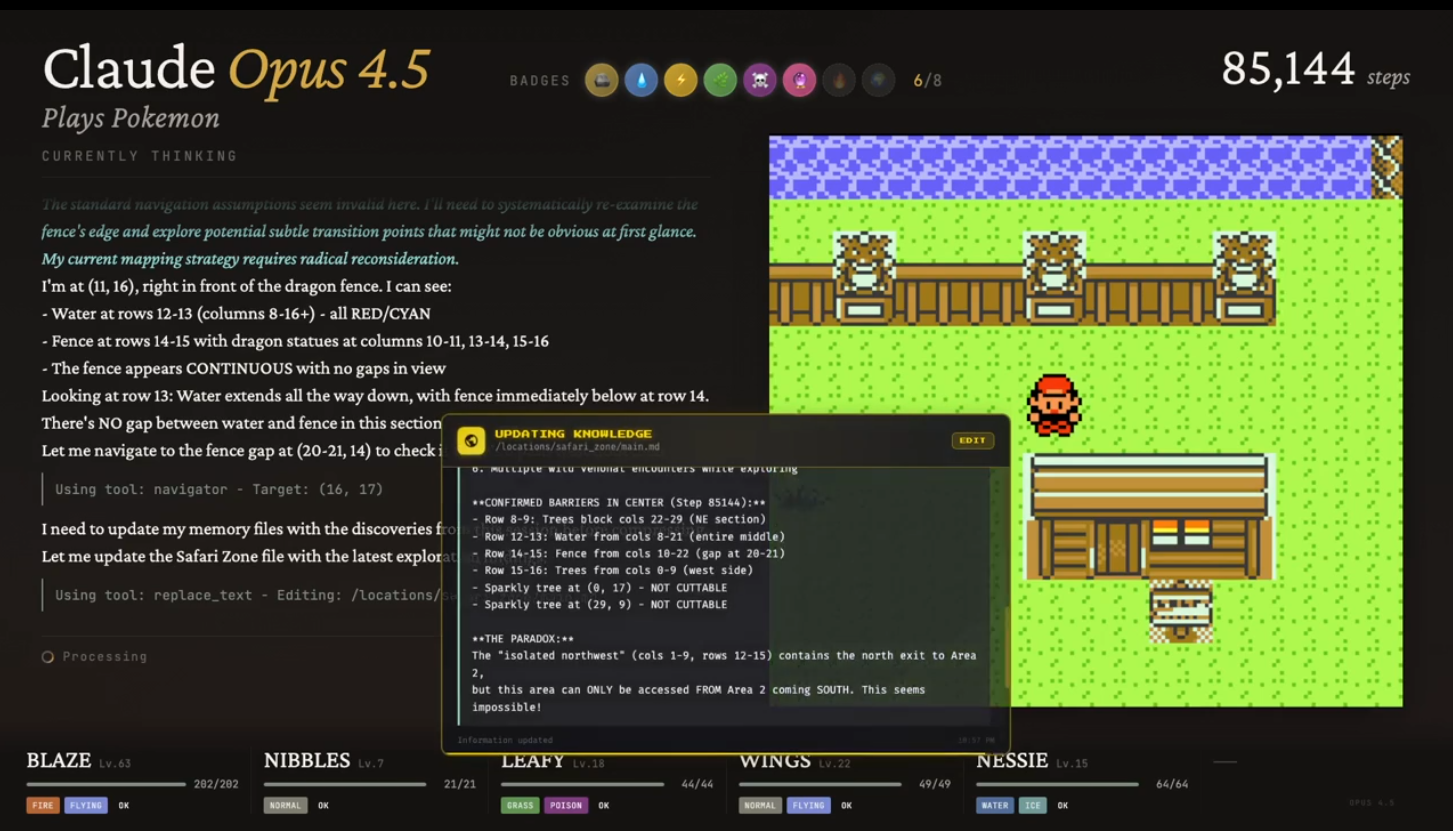The width and height of the screenshot is (1453, 831).
Task: Click the NIBBLES party member name
Action: tap(307, 761)
